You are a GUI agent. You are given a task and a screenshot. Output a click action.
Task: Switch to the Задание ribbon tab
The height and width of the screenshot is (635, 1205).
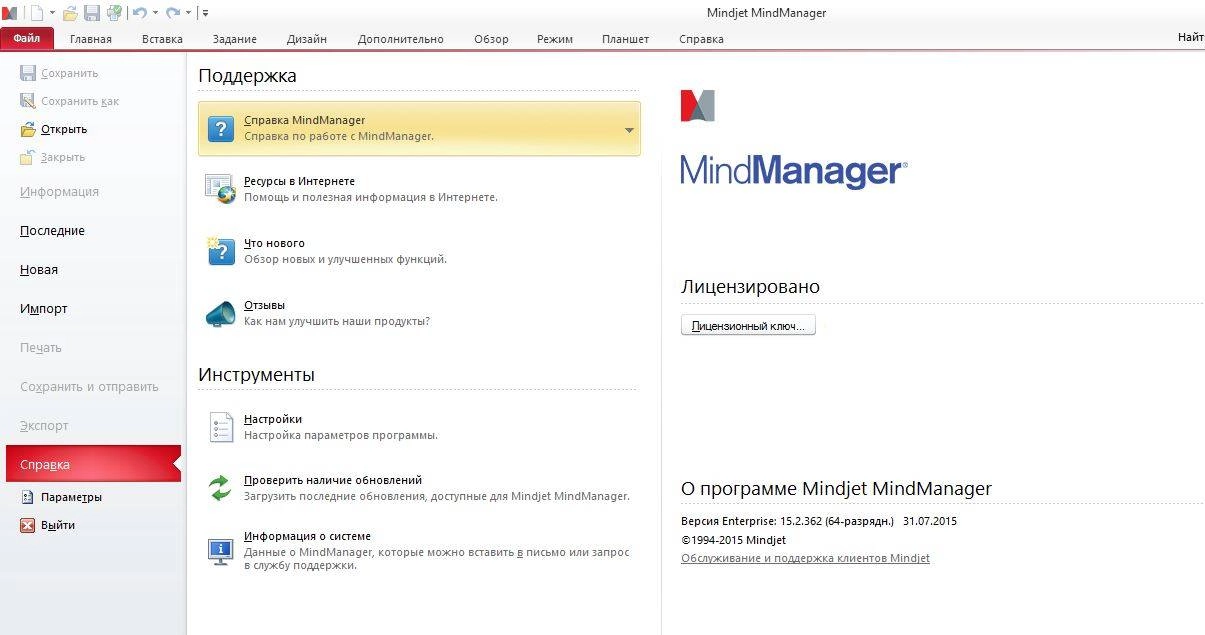(235, 39)
